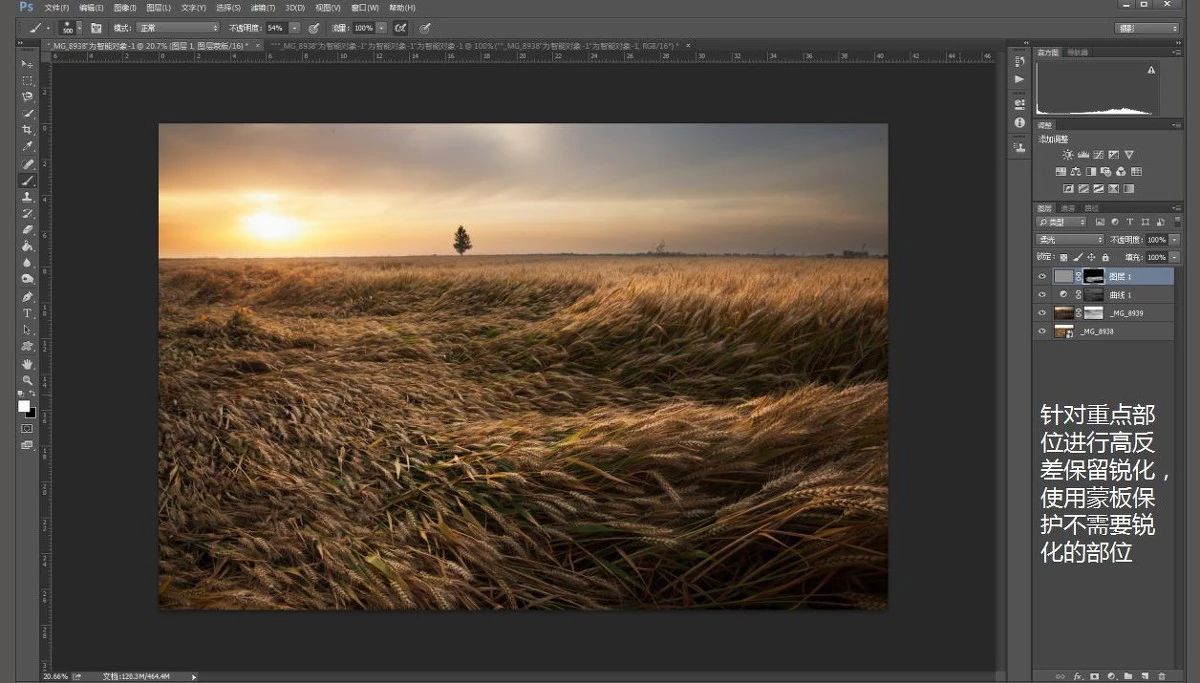The width and height of the screenshot is (1200, 683).
Task: Click the Pen tool in toolbar
Action: (x=28, y=297)
